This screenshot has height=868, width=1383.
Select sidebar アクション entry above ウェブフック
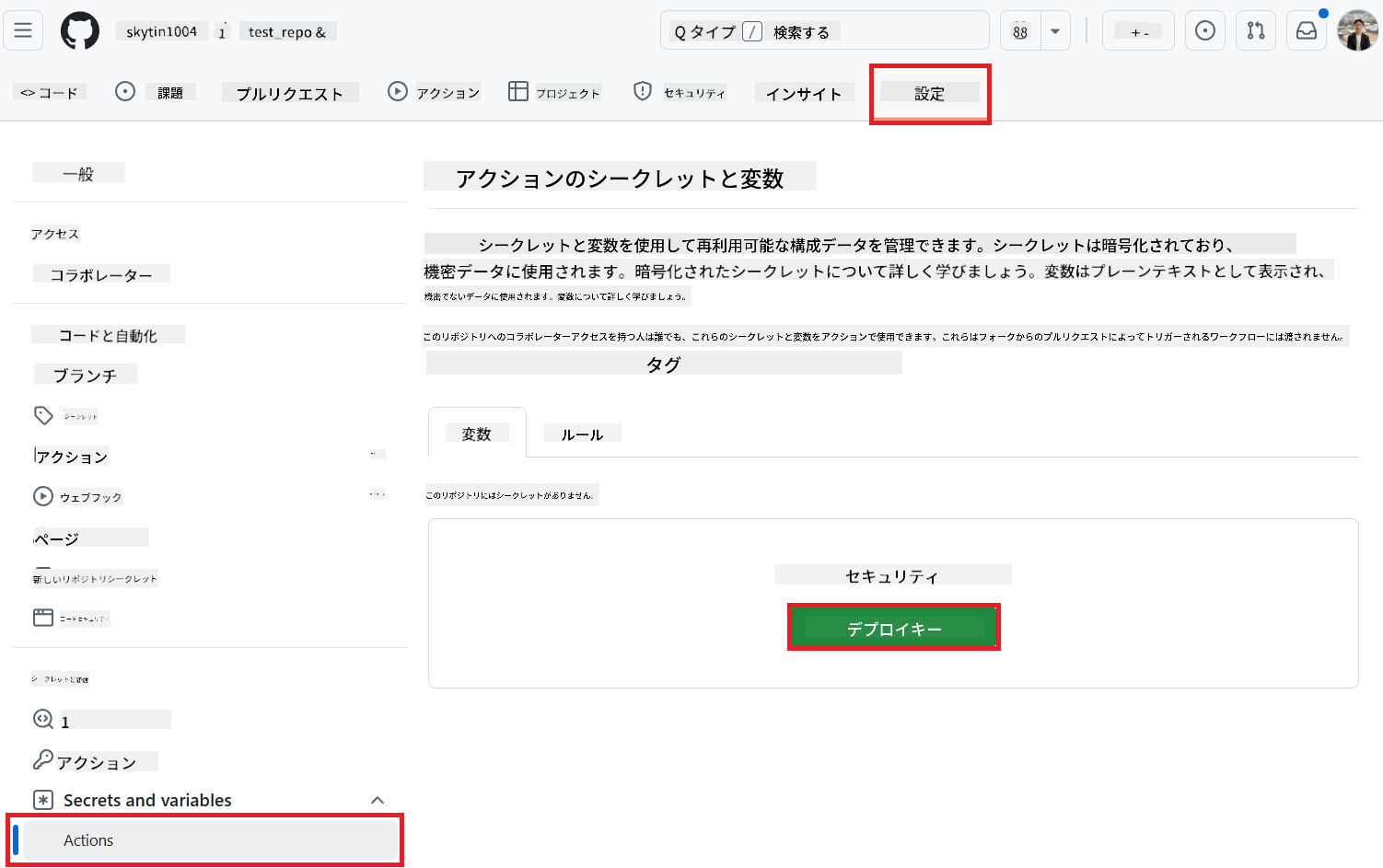[x=72, y=457]
